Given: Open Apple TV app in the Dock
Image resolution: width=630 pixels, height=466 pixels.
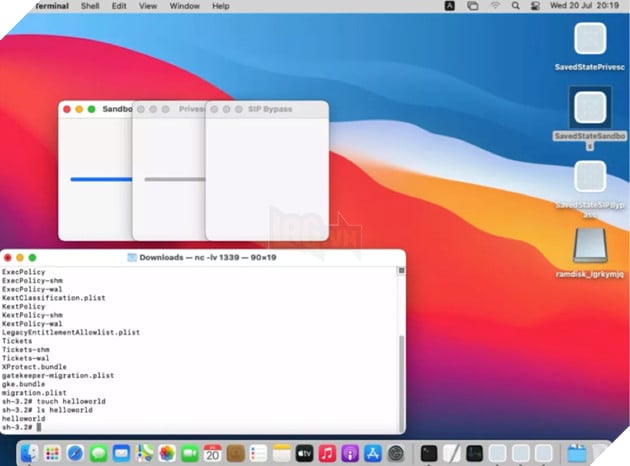Looking at the screenshot, I should point(304,454).
